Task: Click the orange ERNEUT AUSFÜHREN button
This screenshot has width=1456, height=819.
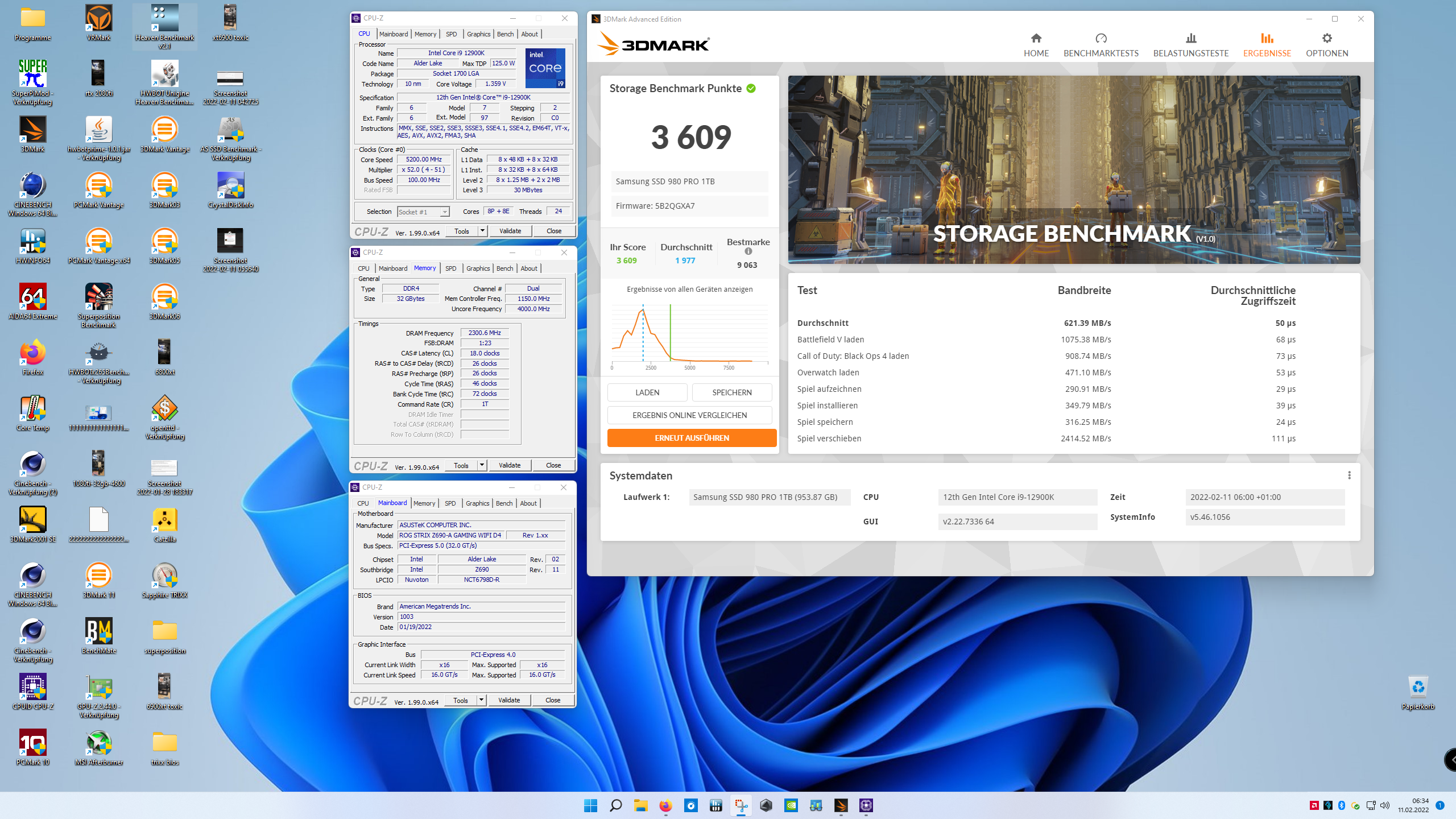Action: (x=692, y=438)
